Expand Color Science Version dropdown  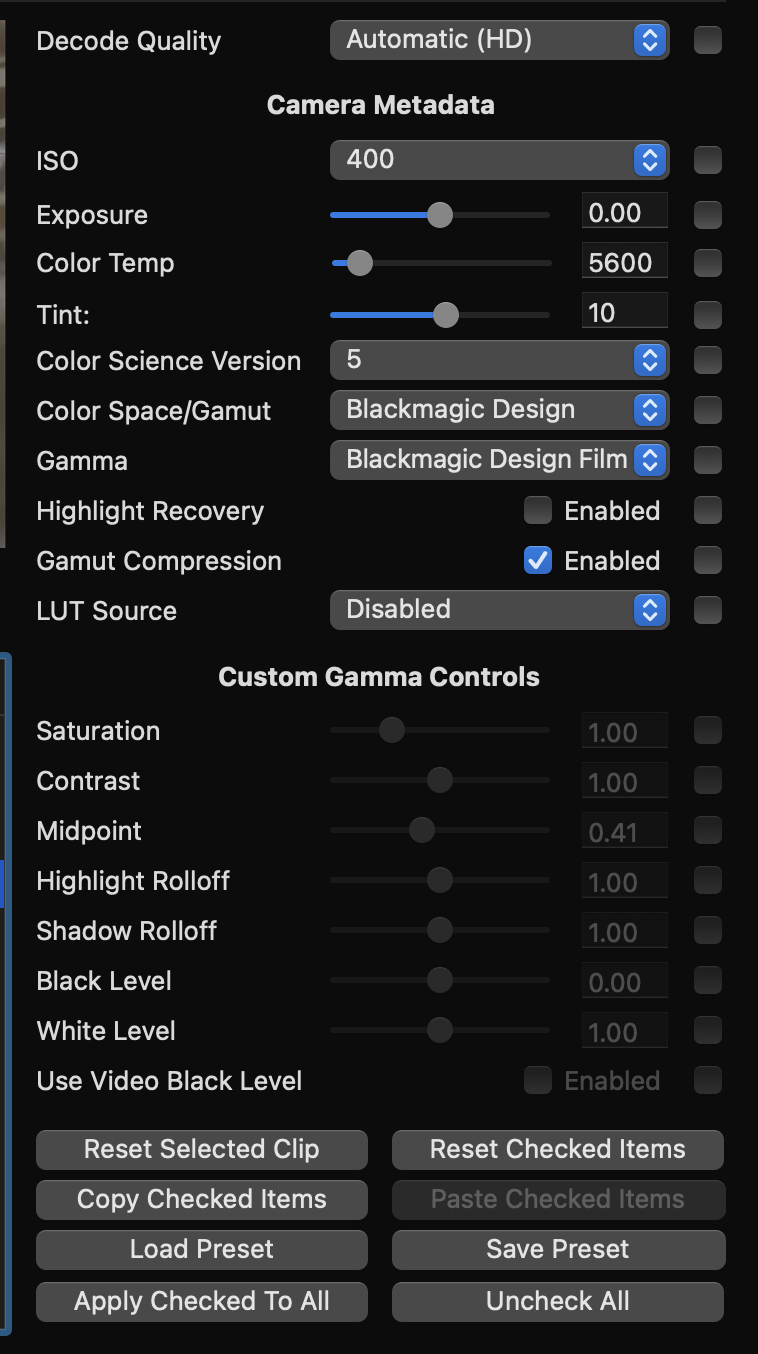tap(499, 360)
